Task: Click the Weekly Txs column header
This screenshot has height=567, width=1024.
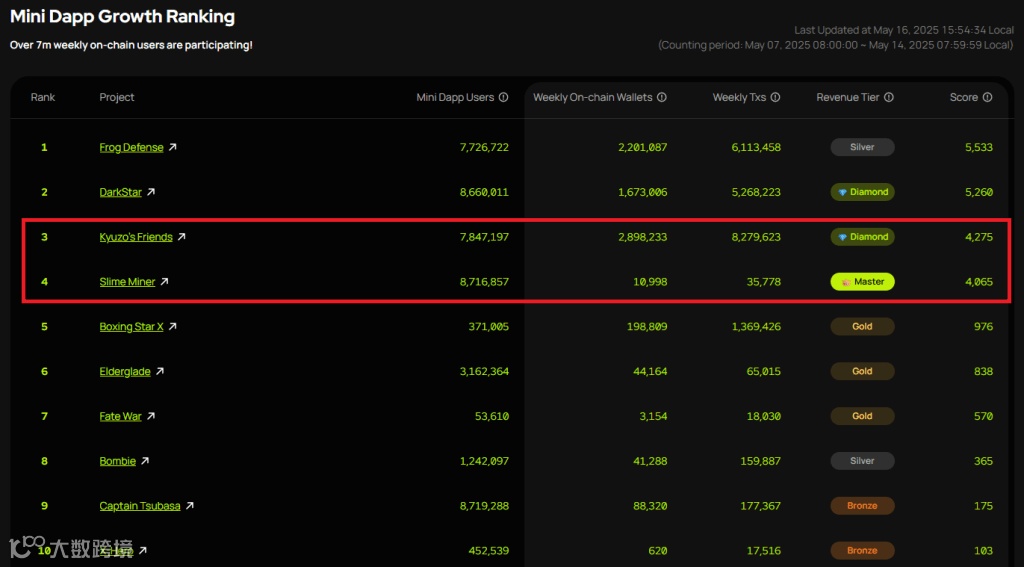Action: click(x=739, y=97)
